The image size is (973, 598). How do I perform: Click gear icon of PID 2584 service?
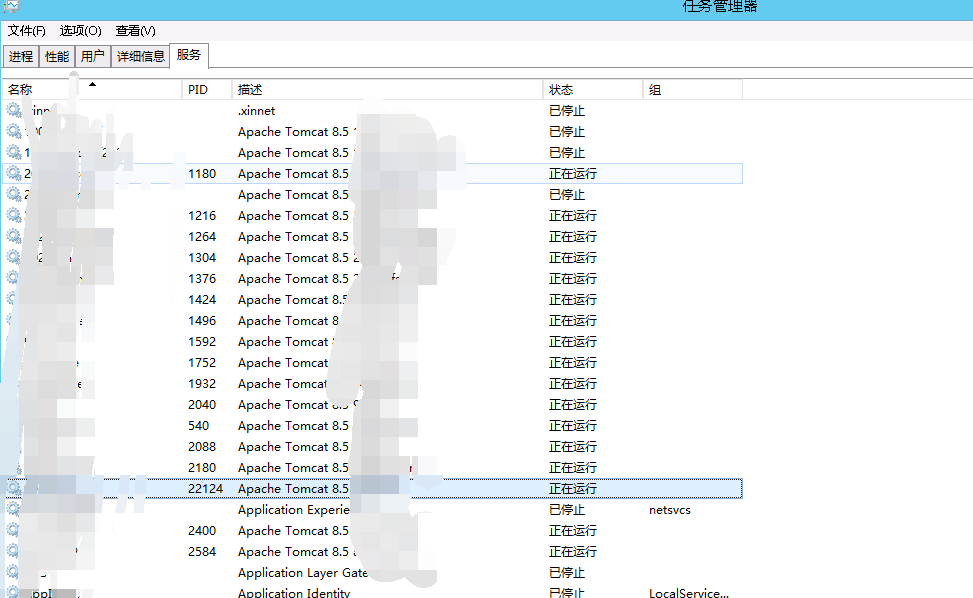point(14,552)
